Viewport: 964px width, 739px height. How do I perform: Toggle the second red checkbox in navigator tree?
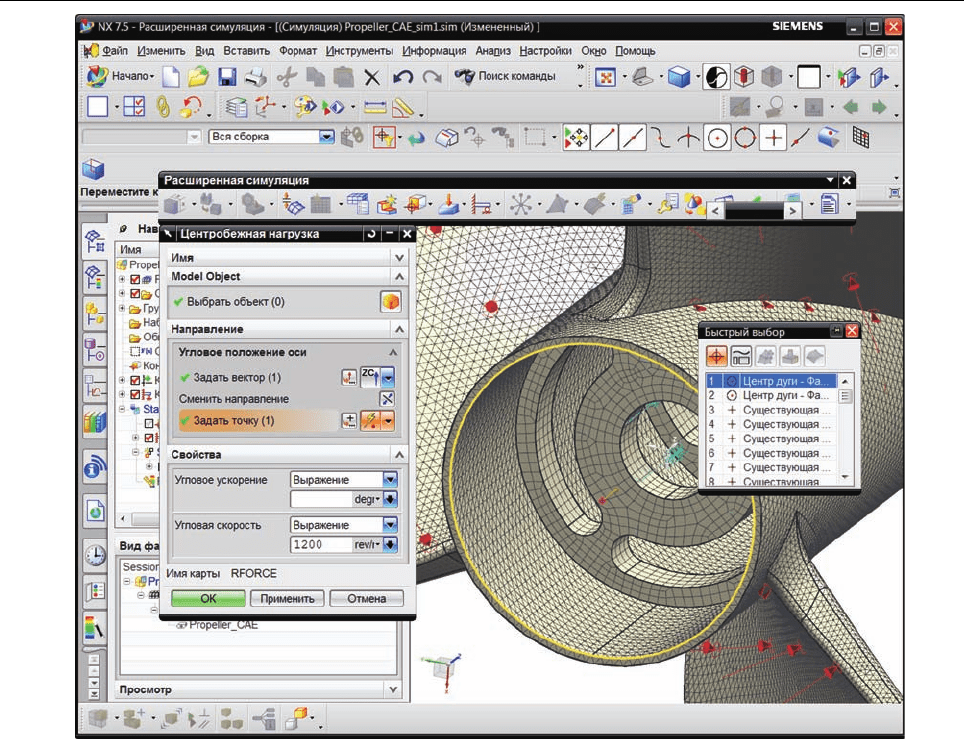click(135, 293)
